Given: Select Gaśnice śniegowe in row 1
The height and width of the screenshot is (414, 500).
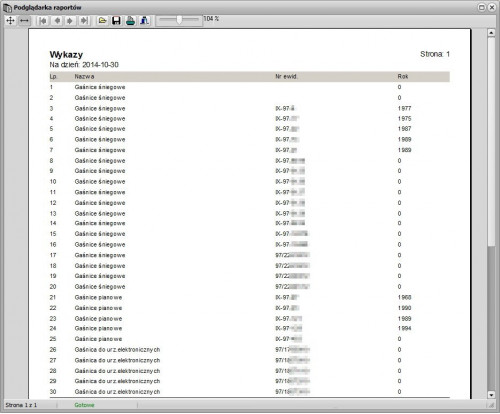Looking at the screenshot, I should click(100, 87).
